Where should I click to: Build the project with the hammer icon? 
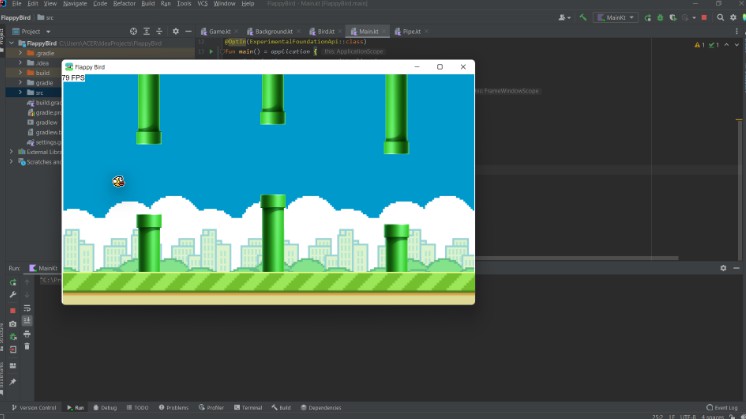(x=583, y=18)
